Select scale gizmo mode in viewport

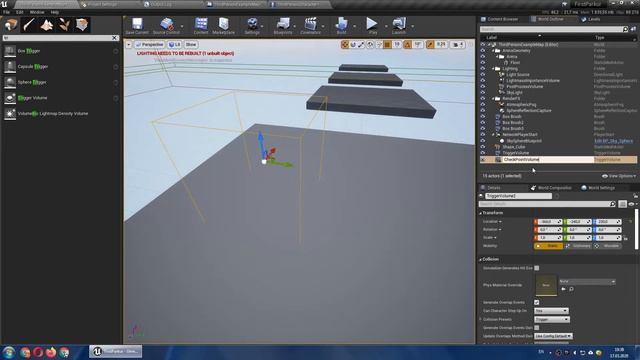[361, 44]
